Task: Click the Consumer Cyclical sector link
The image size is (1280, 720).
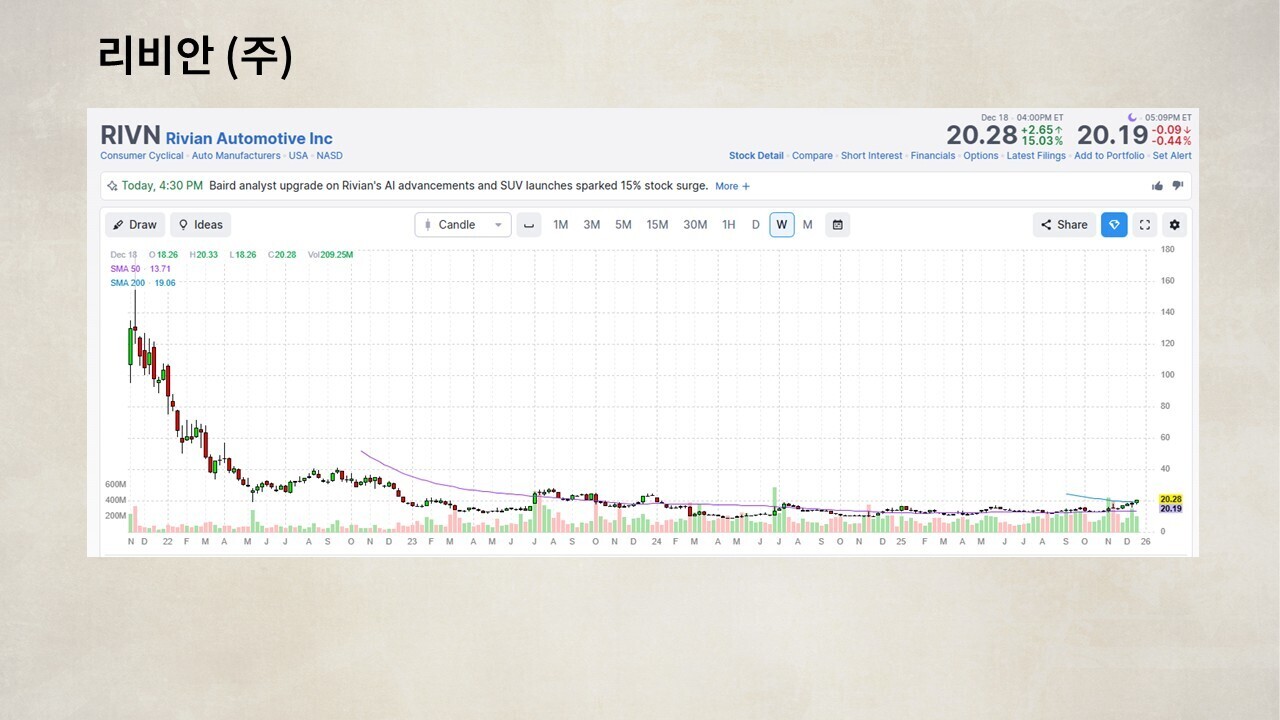Action: tap(142, 156)
